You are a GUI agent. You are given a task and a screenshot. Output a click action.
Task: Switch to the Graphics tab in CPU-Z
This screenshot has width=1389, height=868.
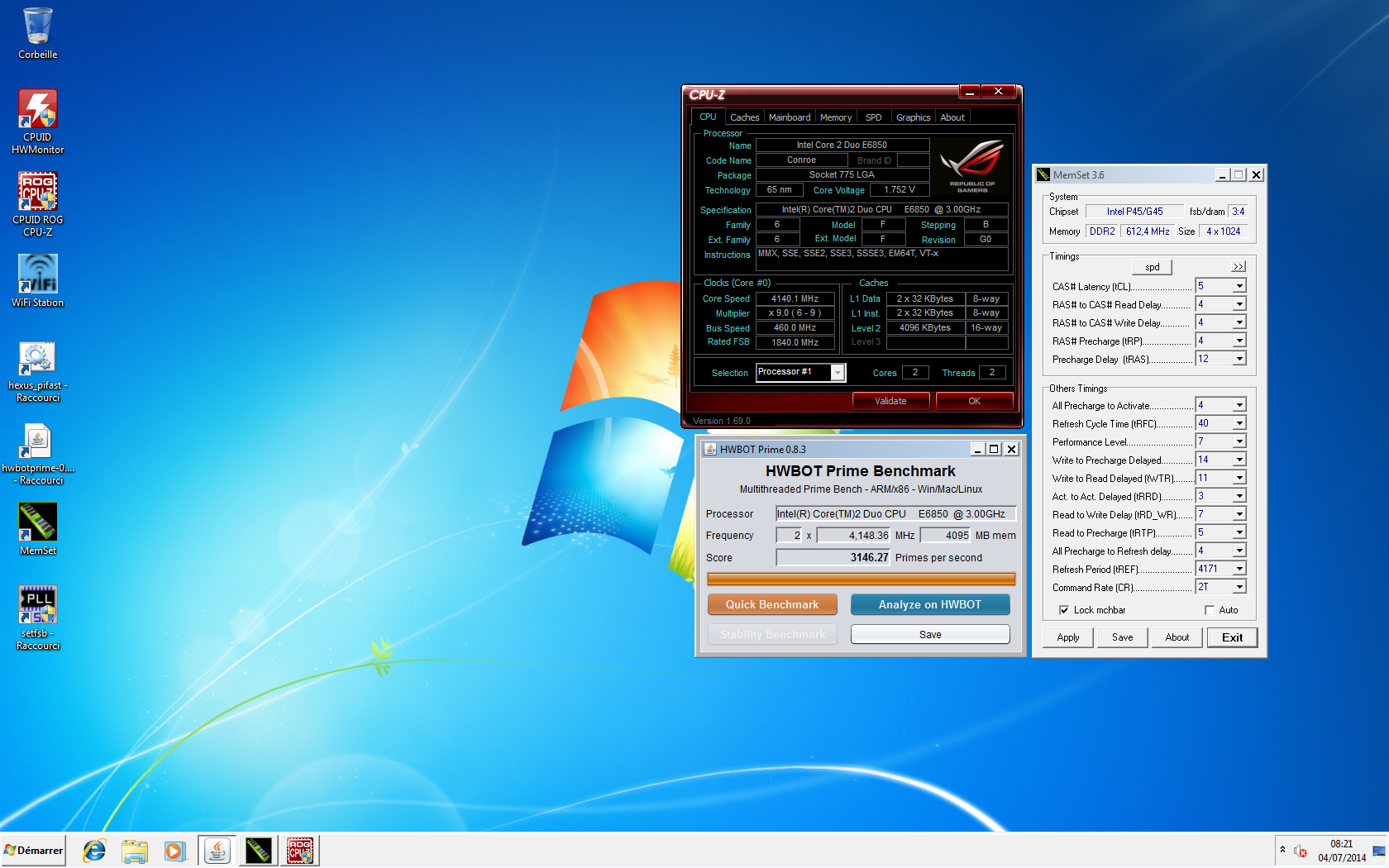tap(913, 117)
